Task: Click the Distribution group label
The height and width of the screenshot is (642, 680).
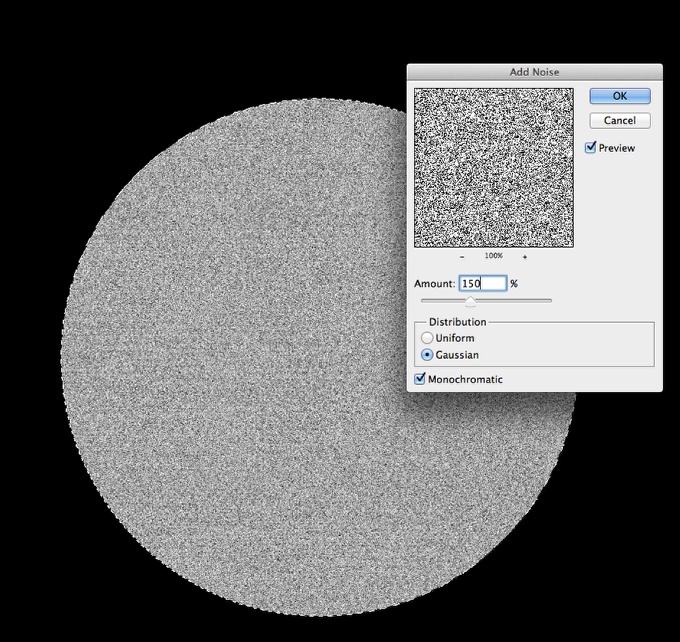Action: (458, 322)
